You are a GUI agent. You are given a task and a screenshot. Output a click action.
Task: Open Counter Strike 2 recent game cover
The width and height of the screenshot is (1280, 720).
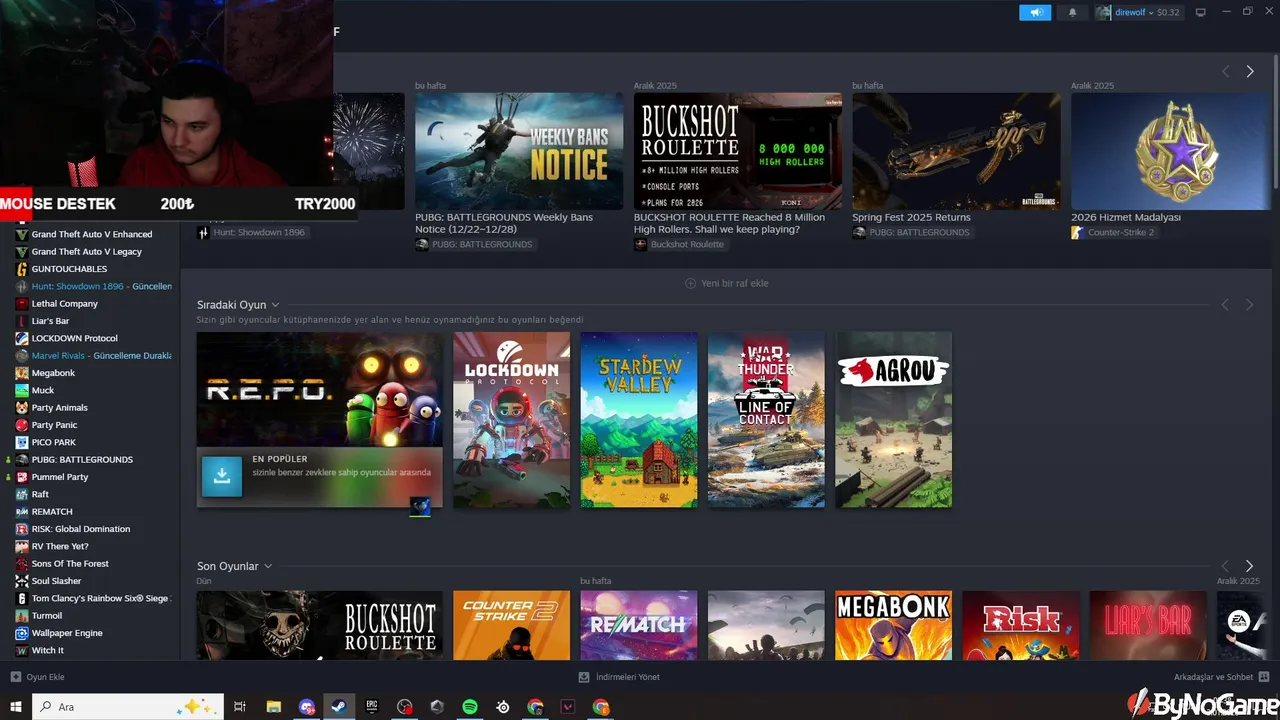tap(511, 625)
